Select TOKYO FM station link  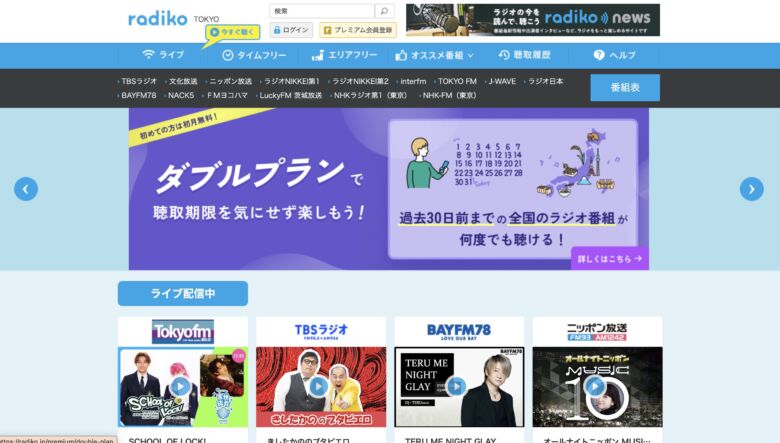tap(457, 81)
